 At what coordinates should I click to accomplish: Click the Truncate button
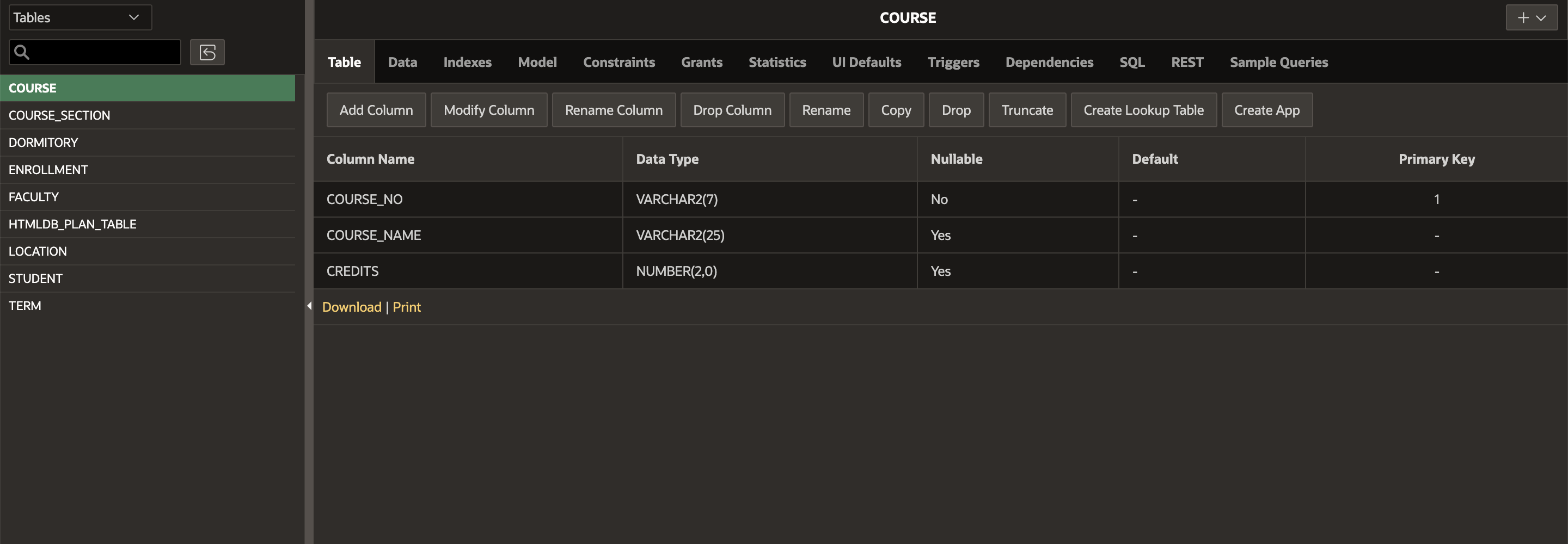tap(1027, 110)
